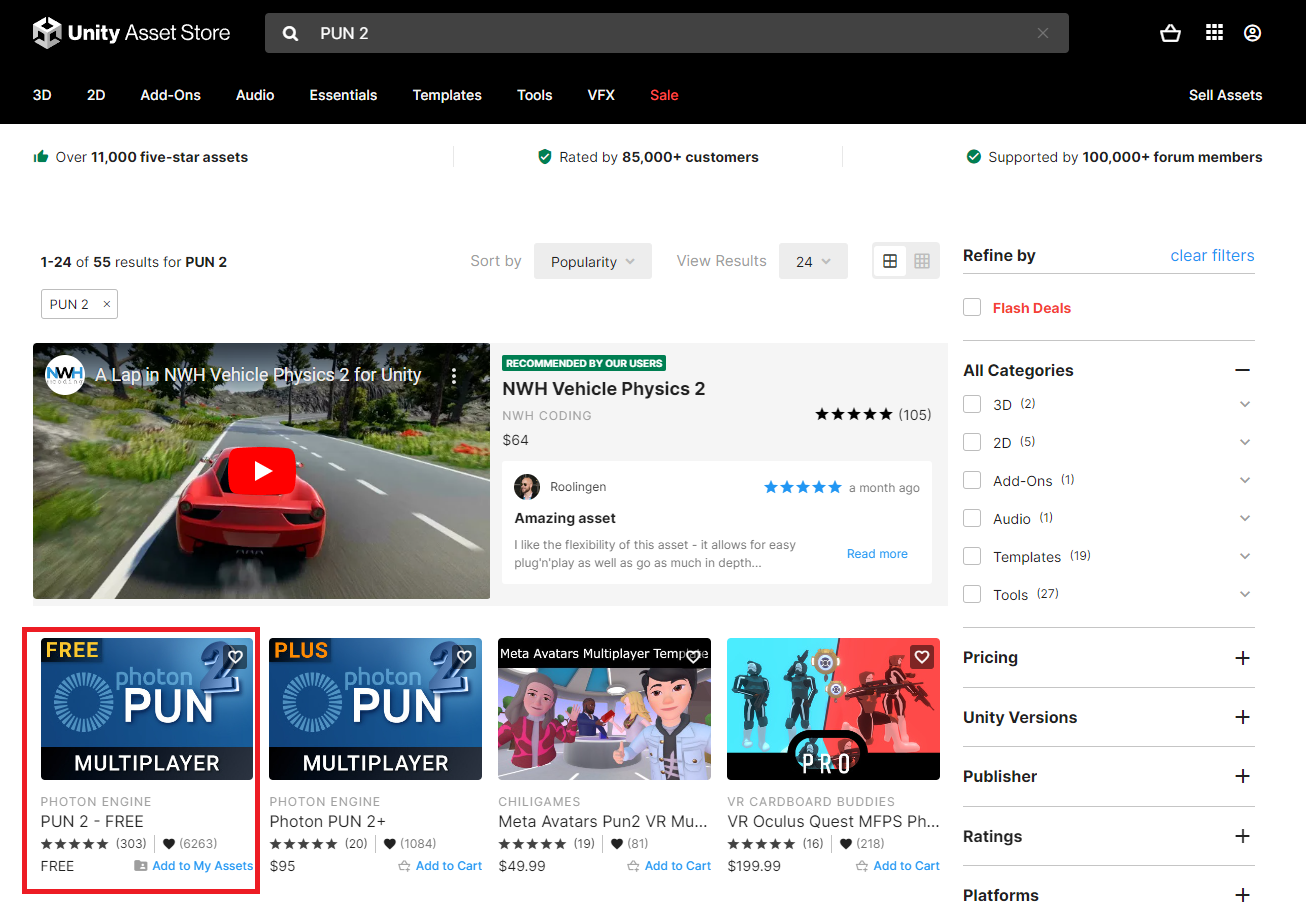
Task: Click Read more on the Amazing asset review
Action: point(877,553)
